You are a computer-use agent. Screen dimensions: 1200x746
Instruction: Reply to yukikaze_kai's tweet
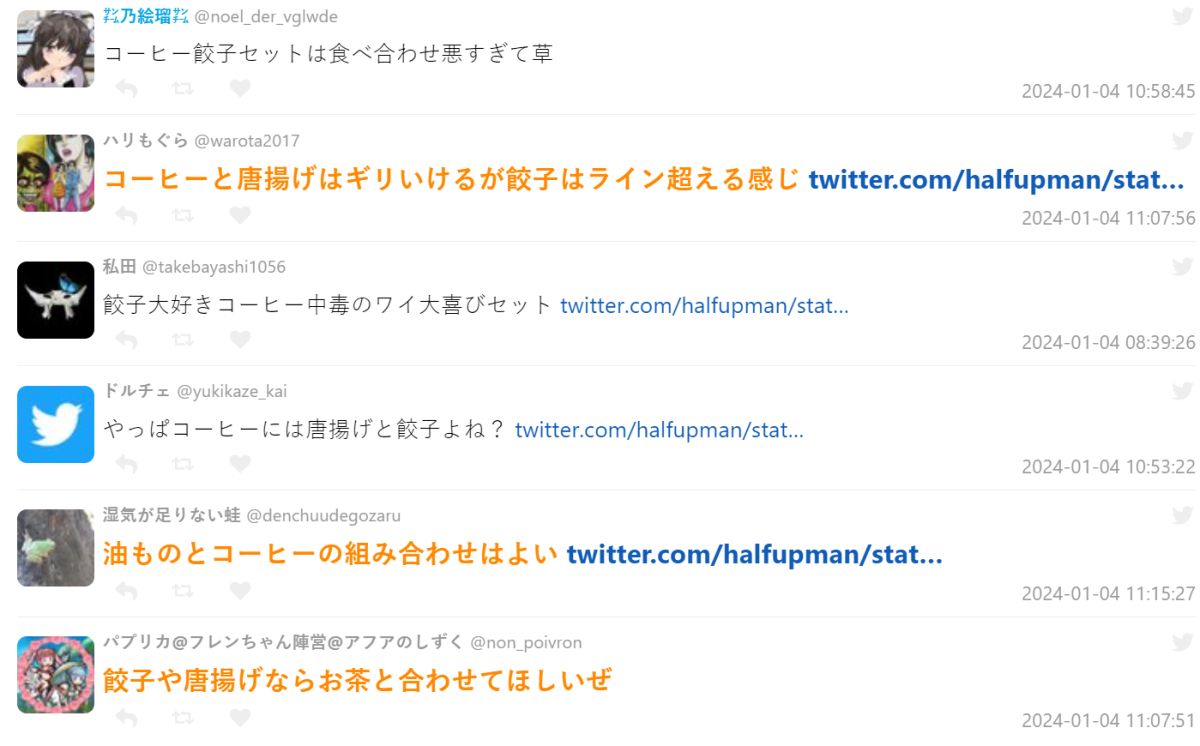(x=126, y=464)
